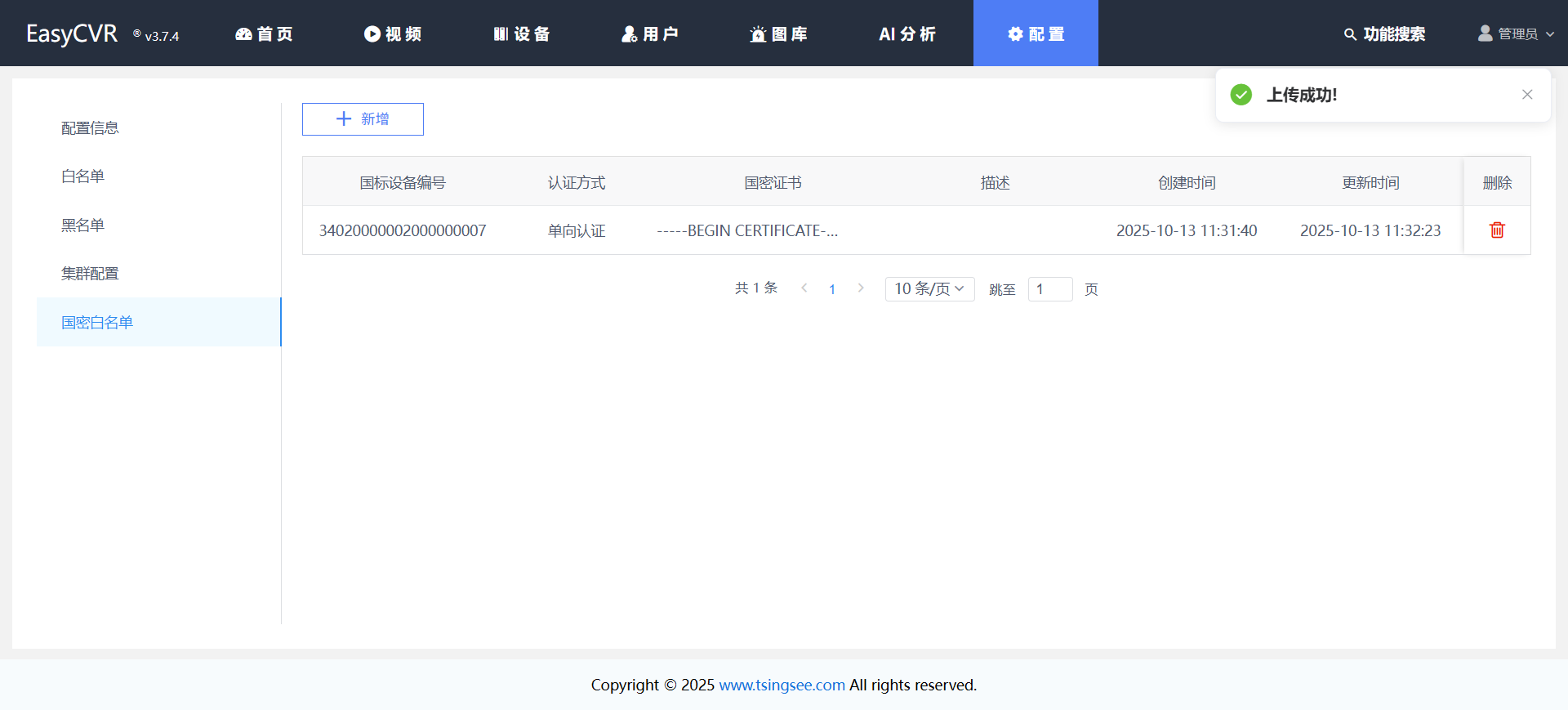Image resolution: width=1568 pixels, height=710 pixels.
Task: Click the green success checkmark icon
Action: (x=1241, y=95)
